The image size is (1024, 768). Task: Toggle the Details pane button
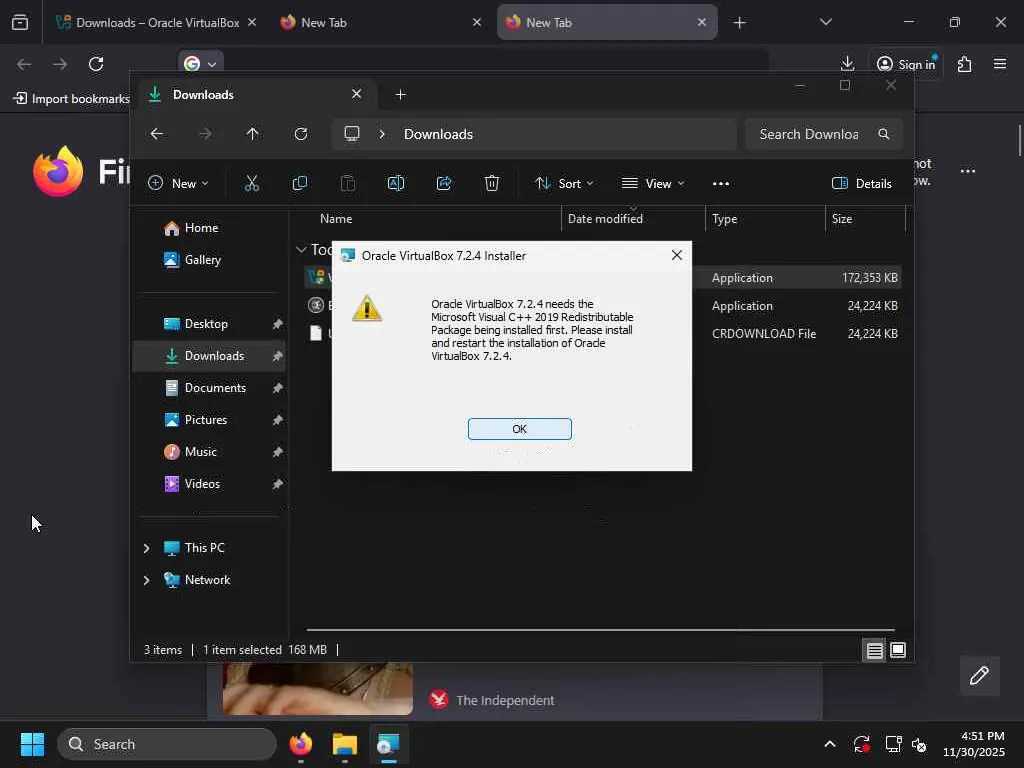point(862,184)
